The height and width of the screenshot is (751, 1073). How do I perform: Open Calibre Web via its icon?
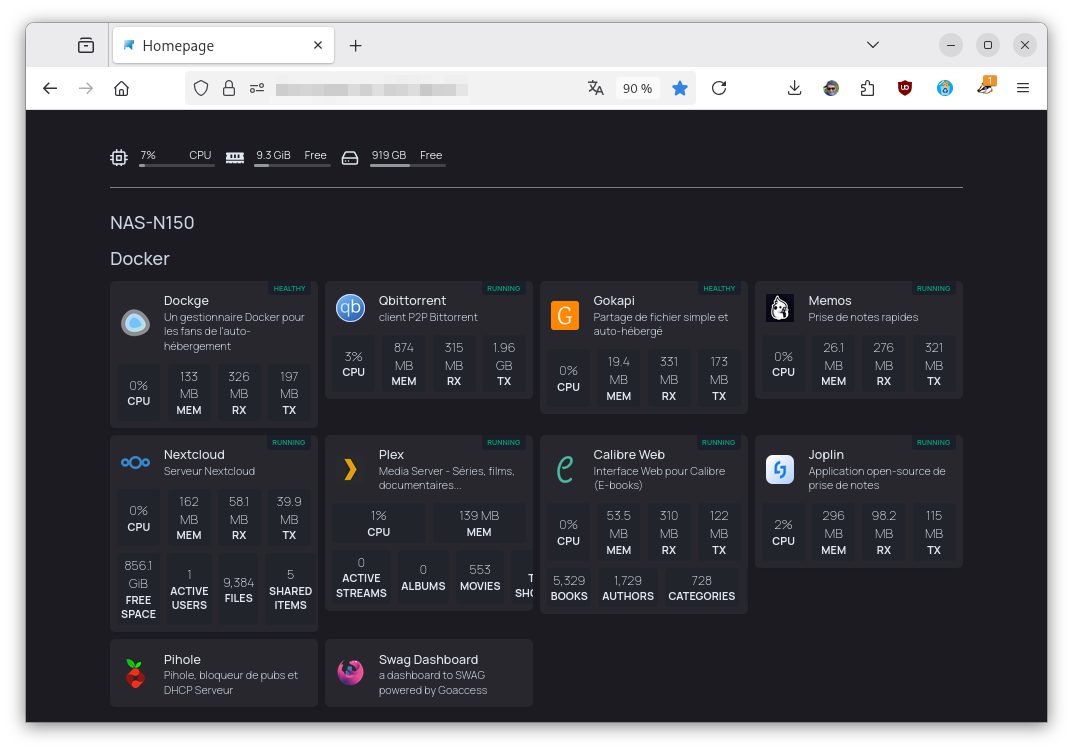[565, 469]
